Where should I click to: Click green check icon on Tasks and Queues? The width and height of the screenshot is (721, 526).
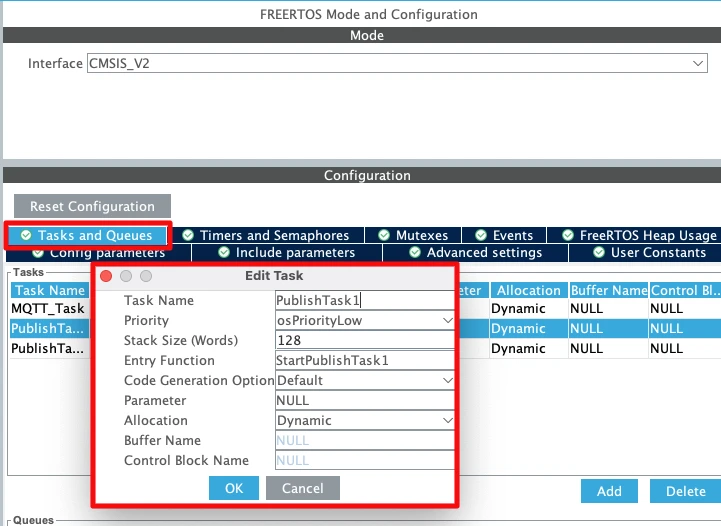[x=26, y=235]
